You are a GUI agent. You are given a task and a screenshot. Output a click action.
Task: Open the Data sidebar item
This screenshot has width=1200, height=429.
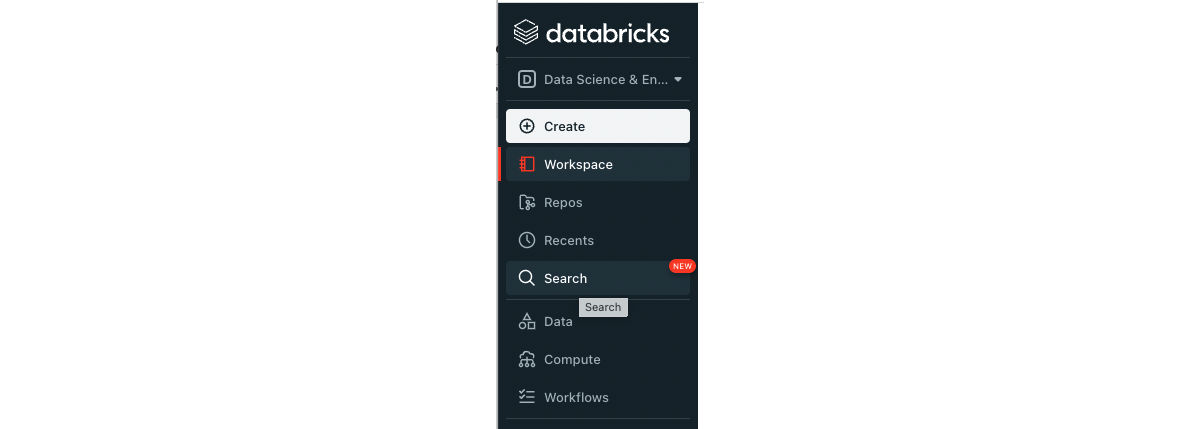598,321
